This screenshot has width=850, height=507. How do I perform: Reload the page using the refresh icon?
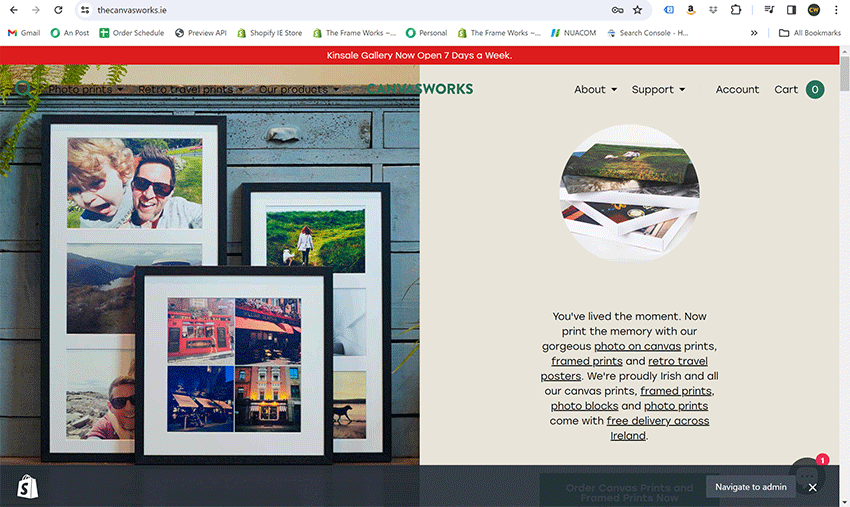tap(57, 10)
